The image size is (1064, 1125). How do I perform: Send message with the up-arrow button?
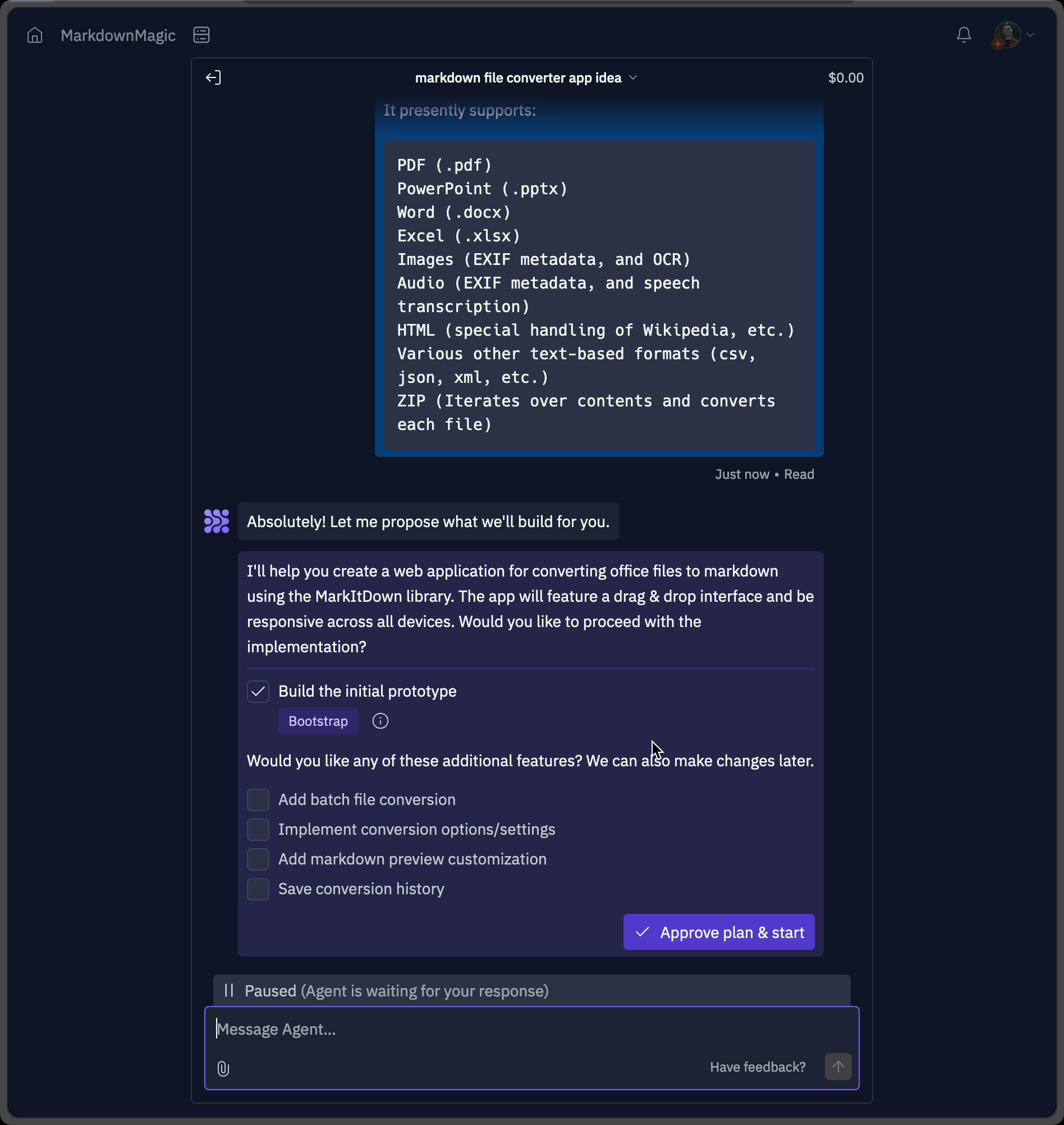point(838,1067)
